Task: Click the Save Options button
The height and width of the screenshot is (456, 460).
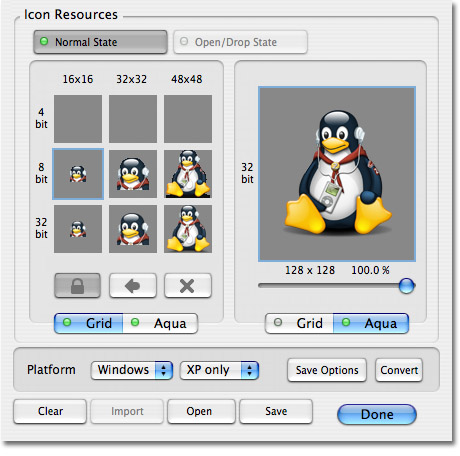Action: point(327,370)
